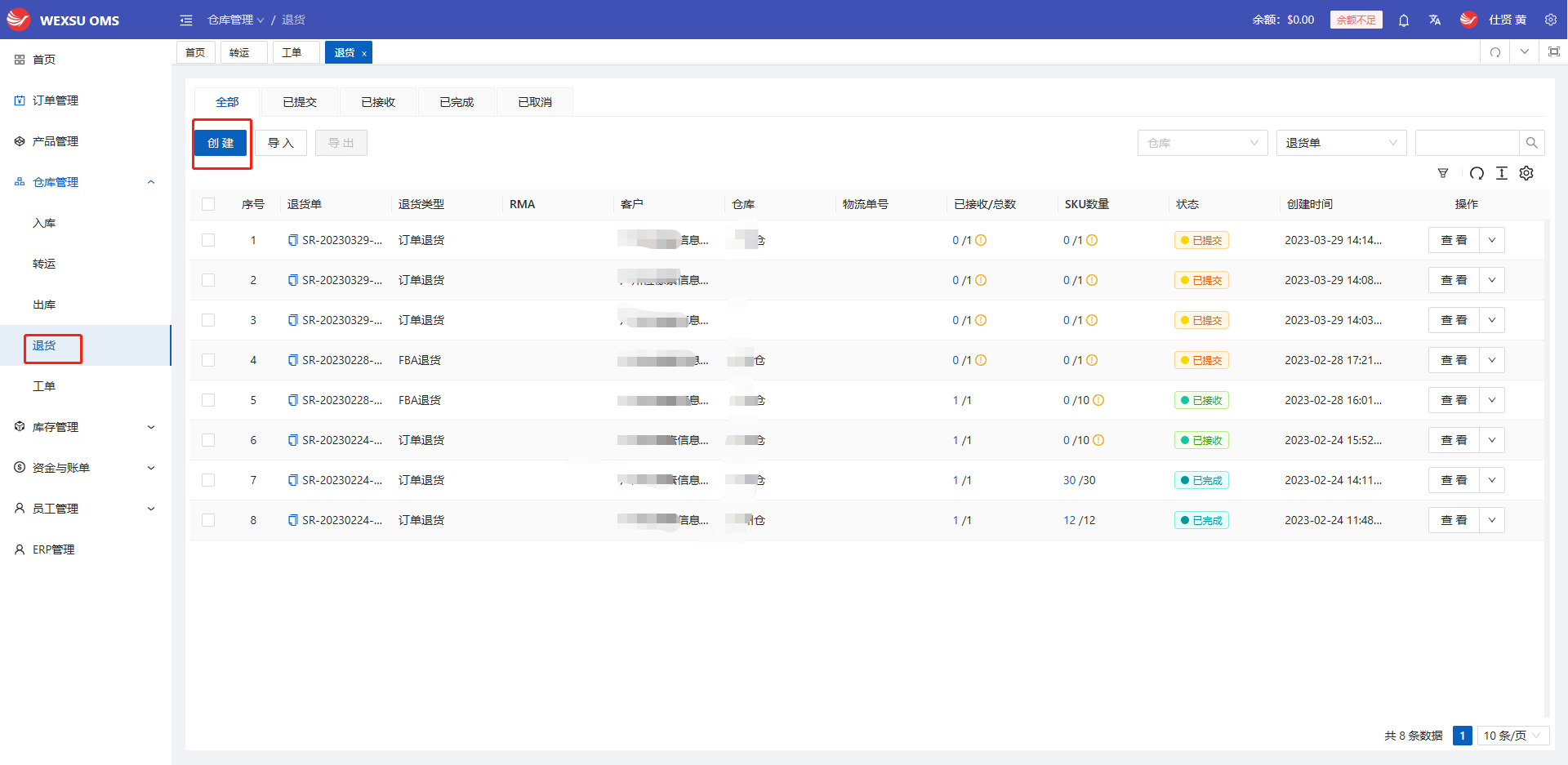Switch to the 已提交 status tab
The height and width of the screenshot is (765, 1568).
pyautogui.click(x=300, y=102)
